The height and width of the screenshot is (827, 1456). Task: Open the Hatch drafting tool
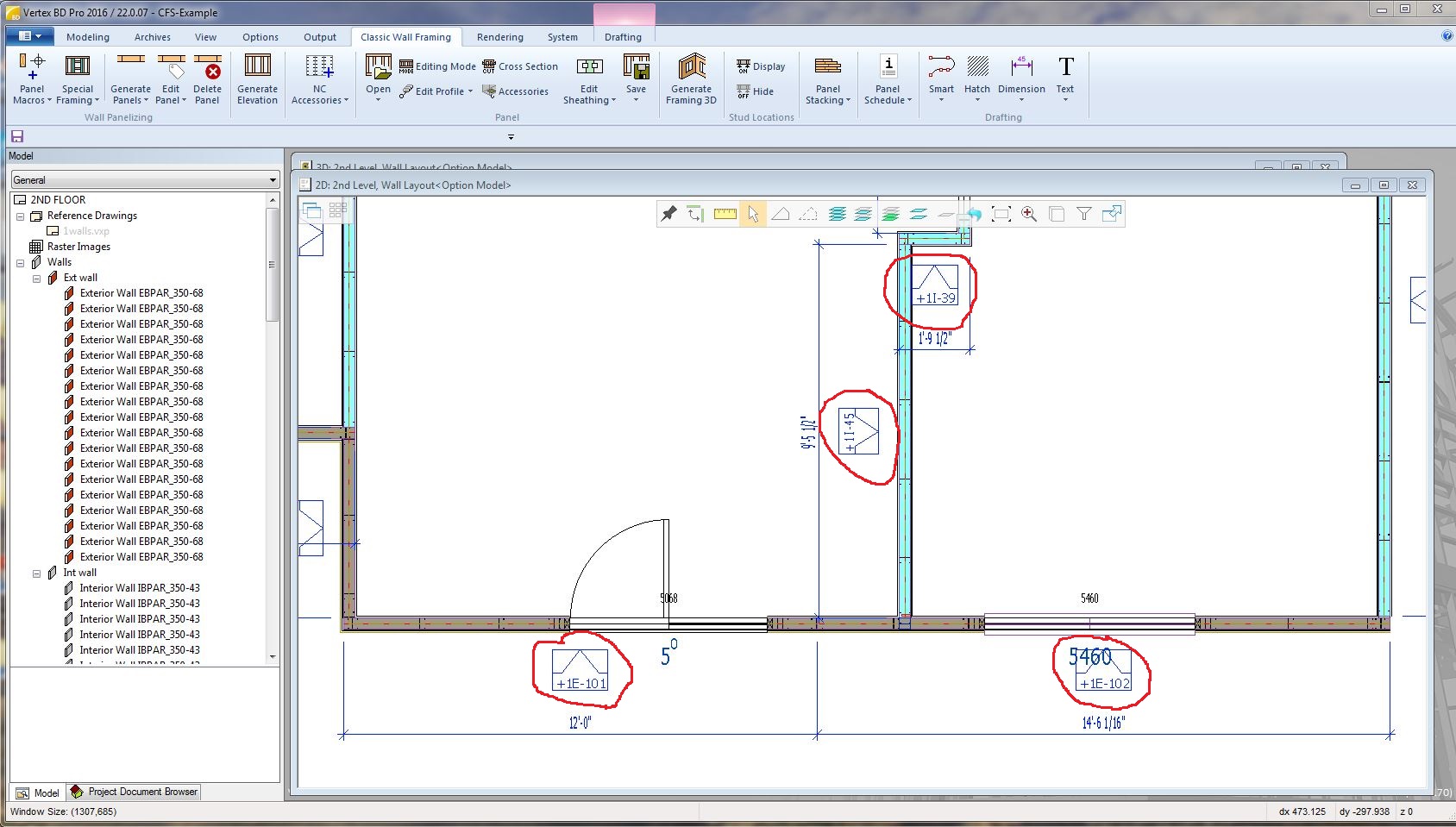(x=977, y=78)
